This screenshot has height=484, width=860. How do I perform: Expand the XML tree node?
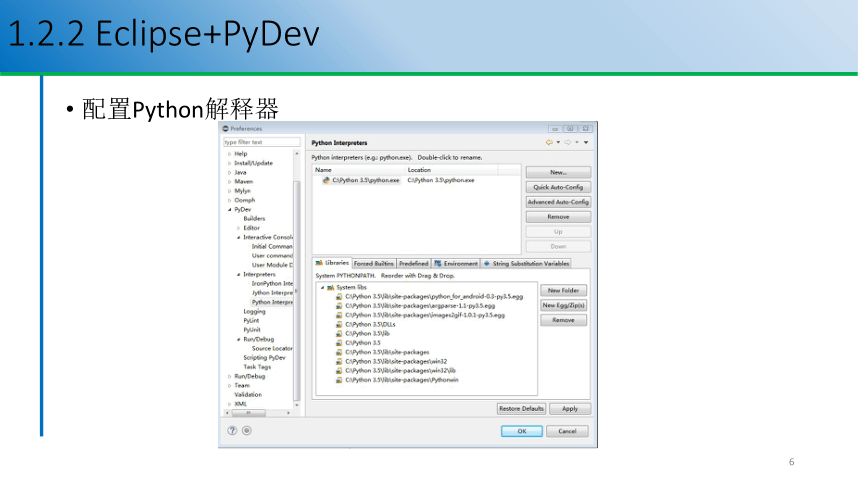(x=230, y=404)
